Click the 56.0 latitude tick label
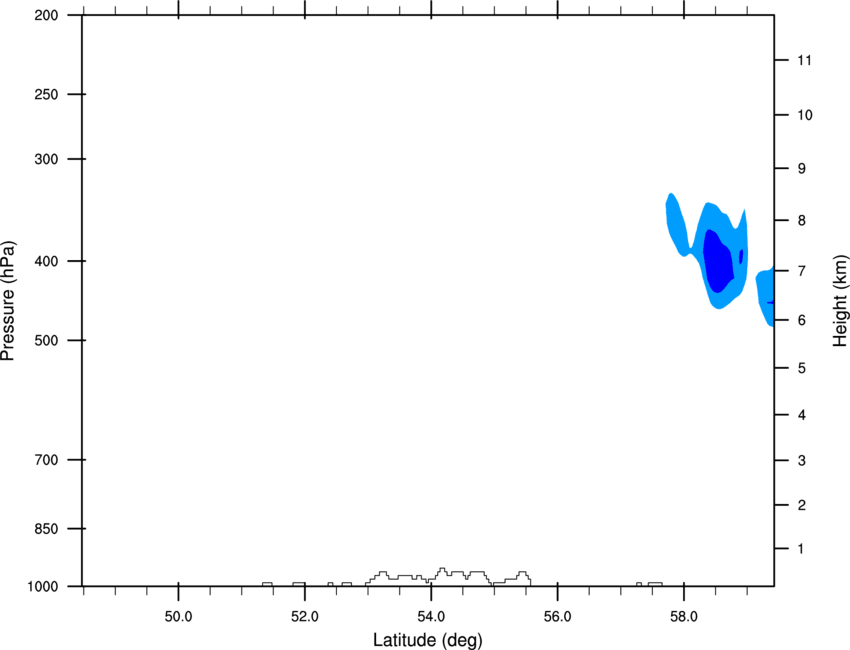 (558, 617)
